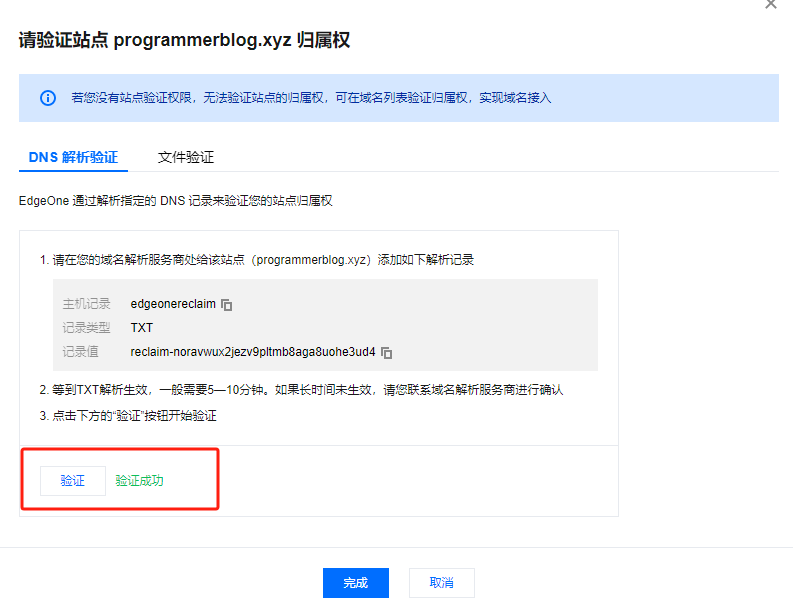The width and height of the screenshot is (793, 613).
Task: Click the 记录类型 label
Action: point(86,328)
